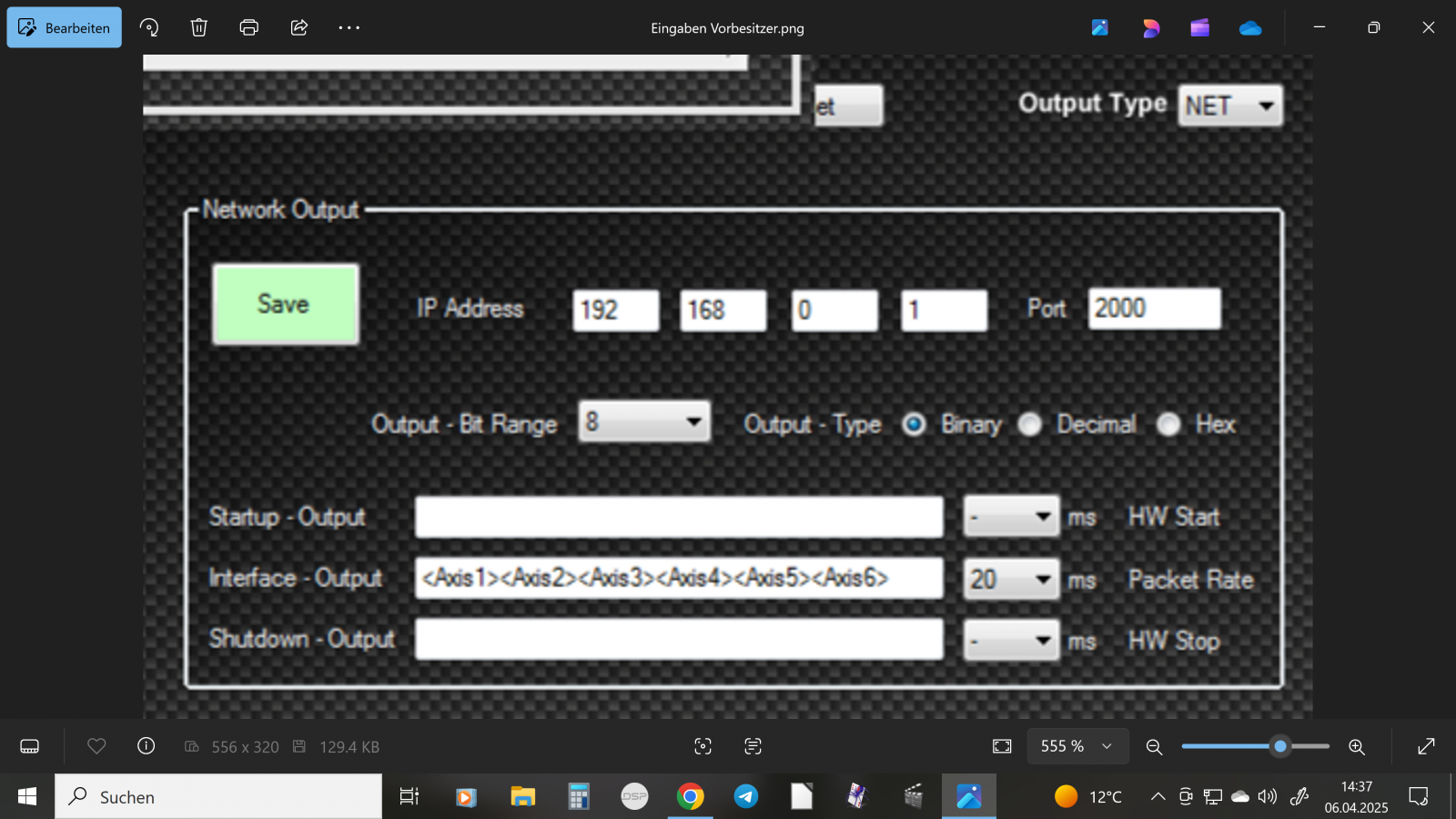
Task: Open Task View in the taskbar
Action: coord(409,797)
